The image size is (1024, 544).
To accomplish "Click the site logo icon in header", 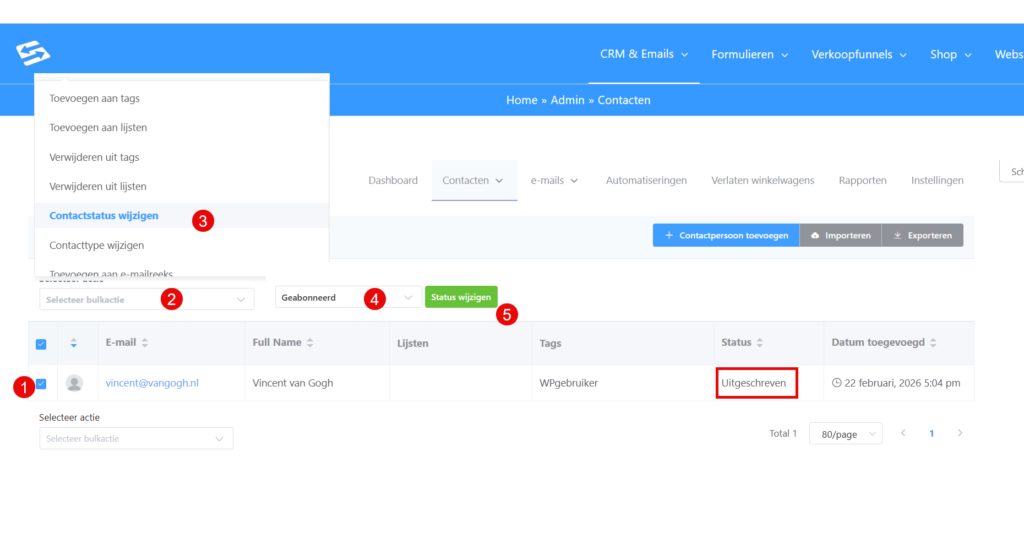I will coord(33,54).
